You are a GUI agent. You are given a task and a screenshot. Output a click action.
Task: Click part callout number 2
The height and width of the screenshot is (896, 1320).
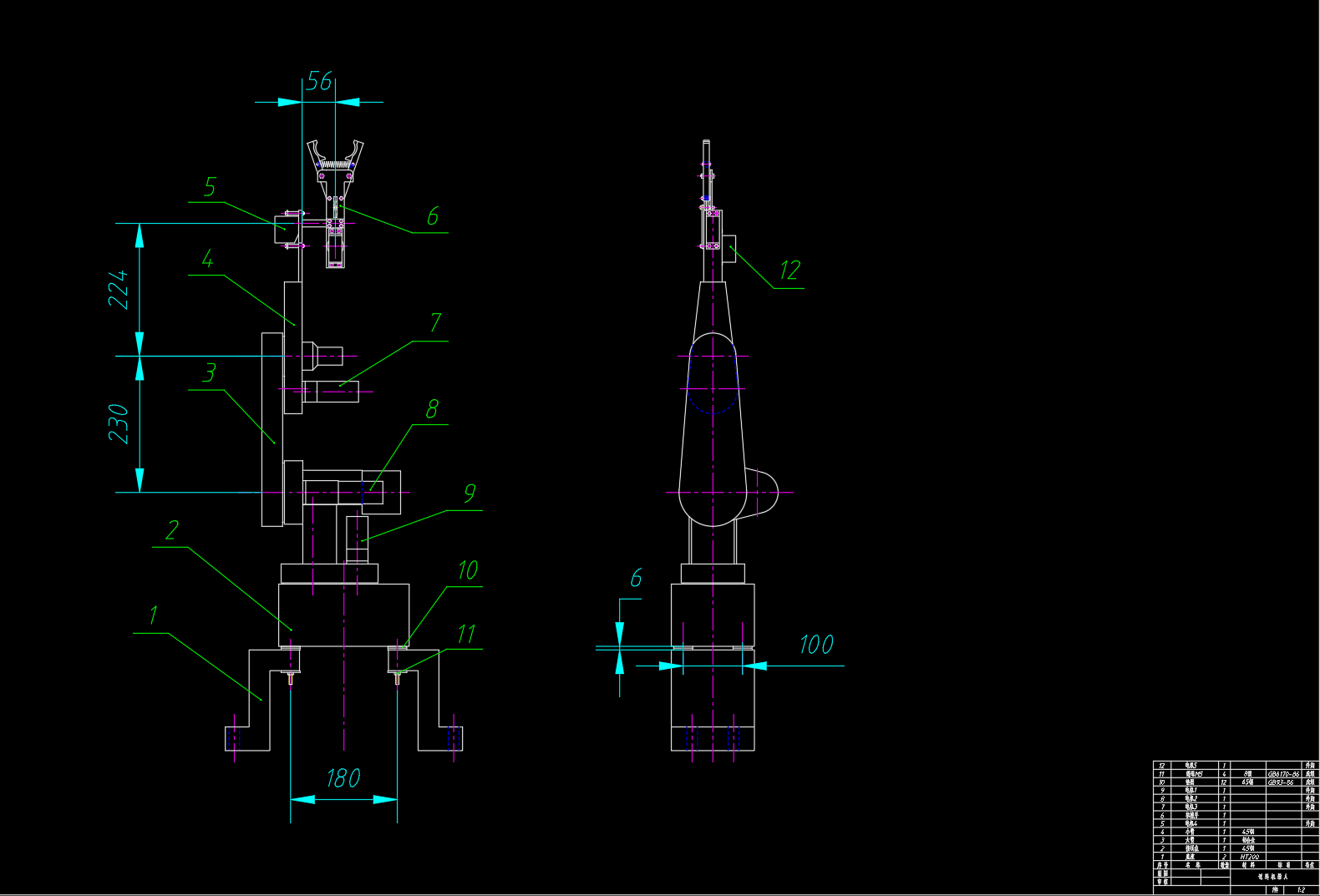click(172, 530)
